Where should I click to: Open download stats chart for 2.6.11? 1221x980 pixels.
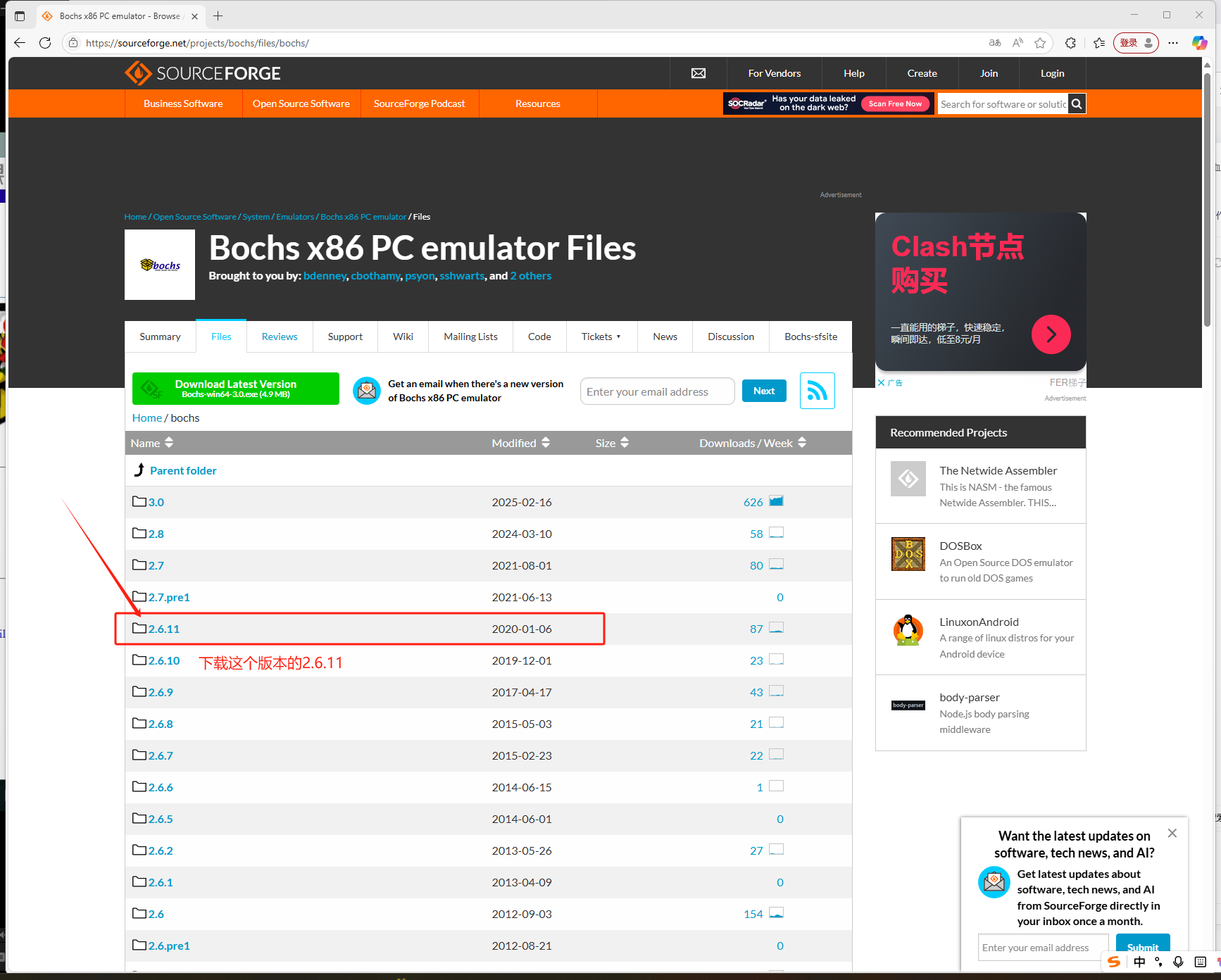click(x=777, y=628)
